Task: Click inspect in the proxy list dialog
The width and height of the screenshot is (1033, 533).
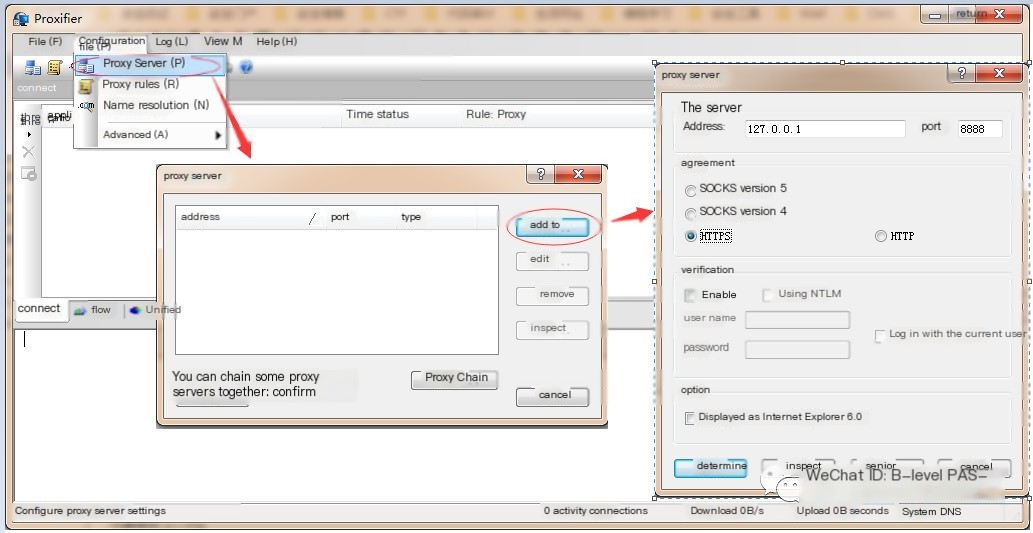Action: coord(552,329)
